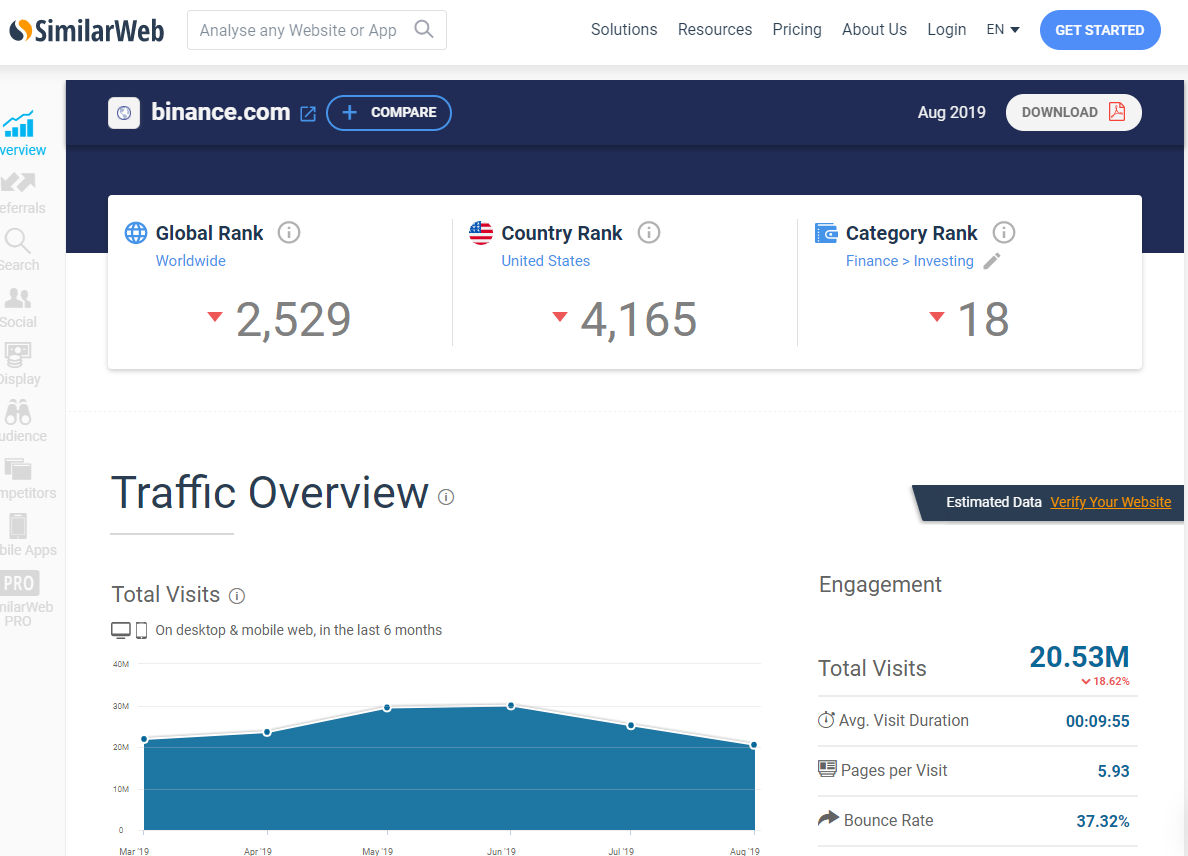
Task: Download the report with the DOWNLOAD button
Action: tap(1074, 112)
